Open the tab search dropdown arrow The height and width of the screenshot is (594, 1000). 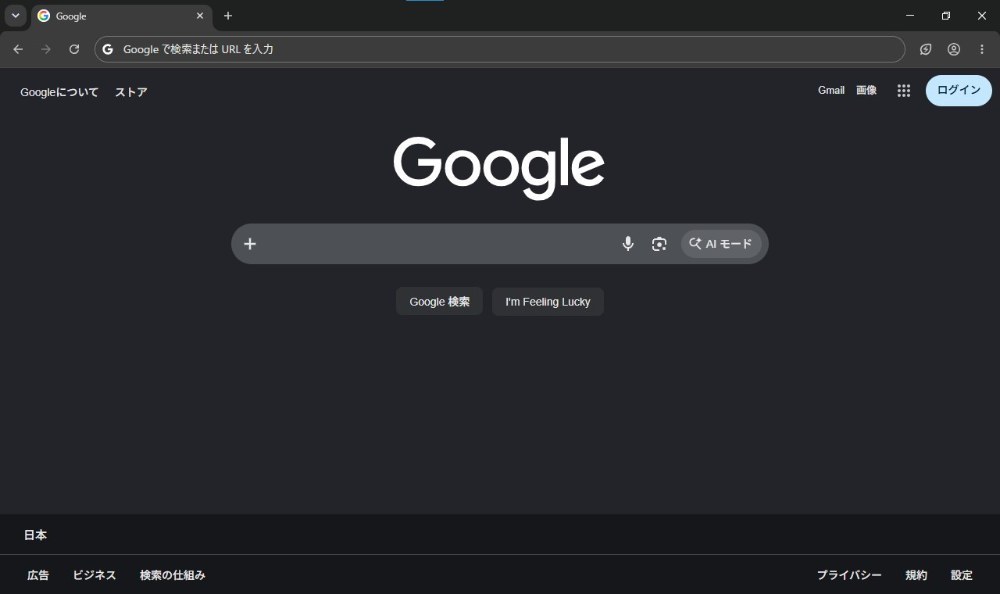15,16
